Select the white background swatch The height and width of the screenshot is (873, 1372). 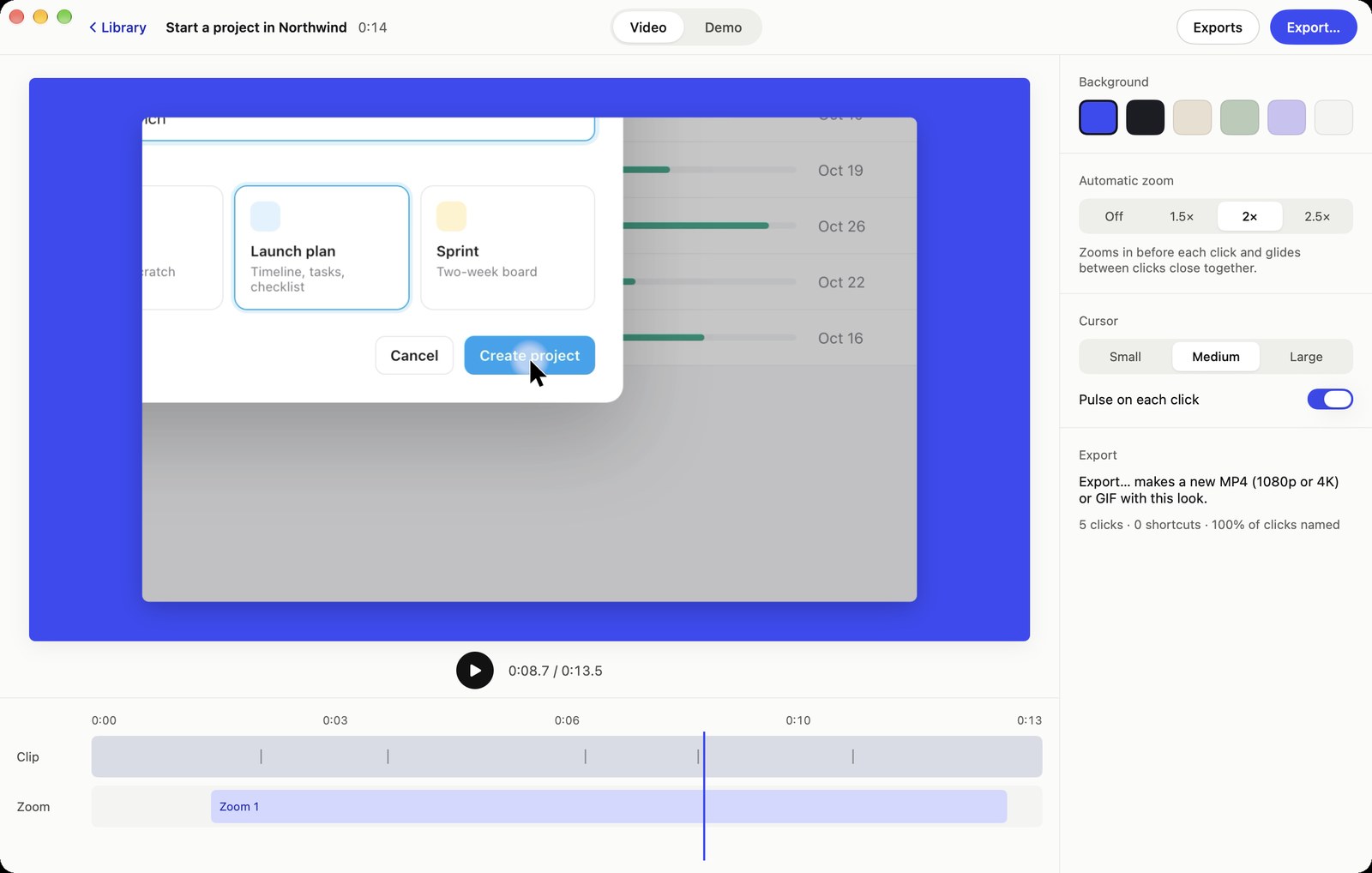(1333, 117)
